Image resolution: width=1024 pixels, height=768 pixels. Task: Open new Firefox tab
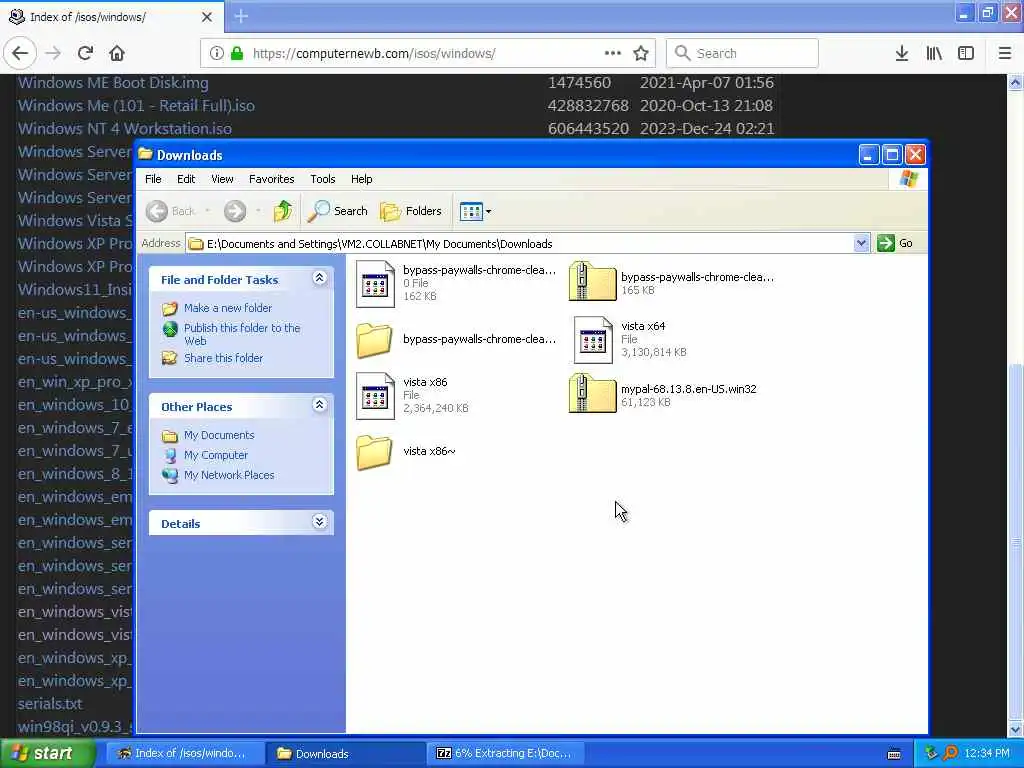click(x=241, y=16)
